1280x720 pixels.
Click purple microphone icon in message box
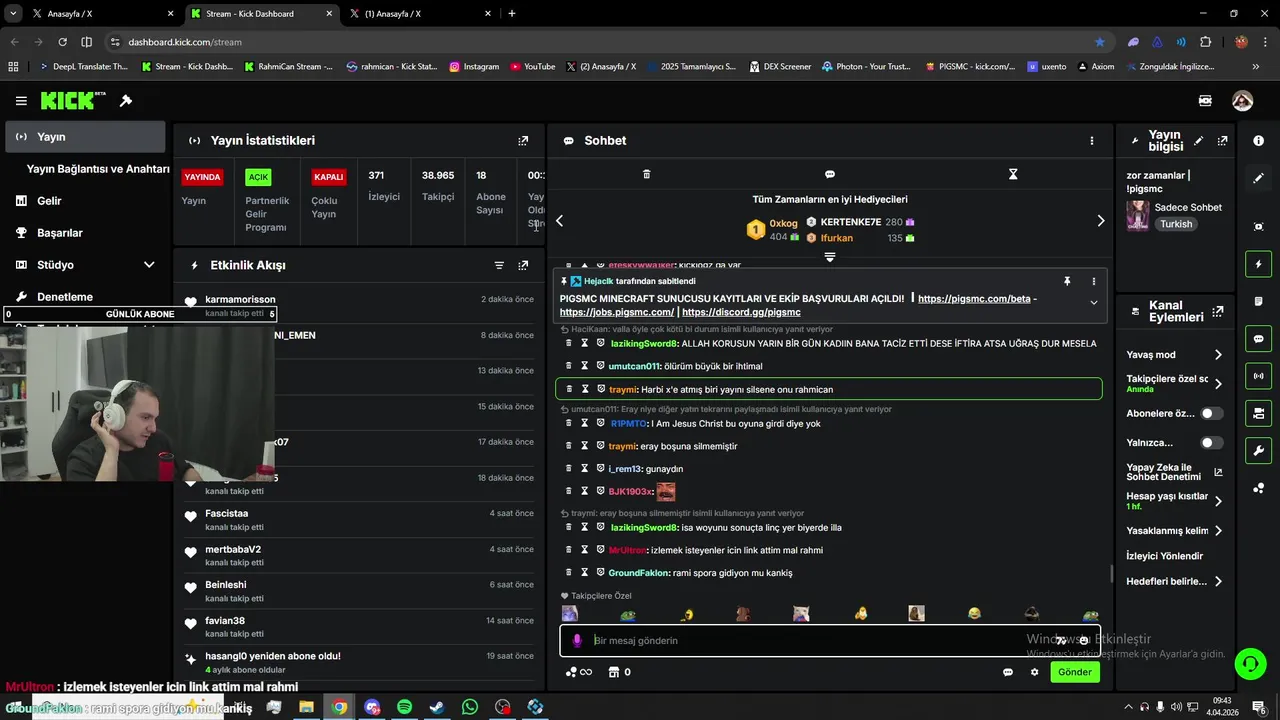click(x=577, y=641)
